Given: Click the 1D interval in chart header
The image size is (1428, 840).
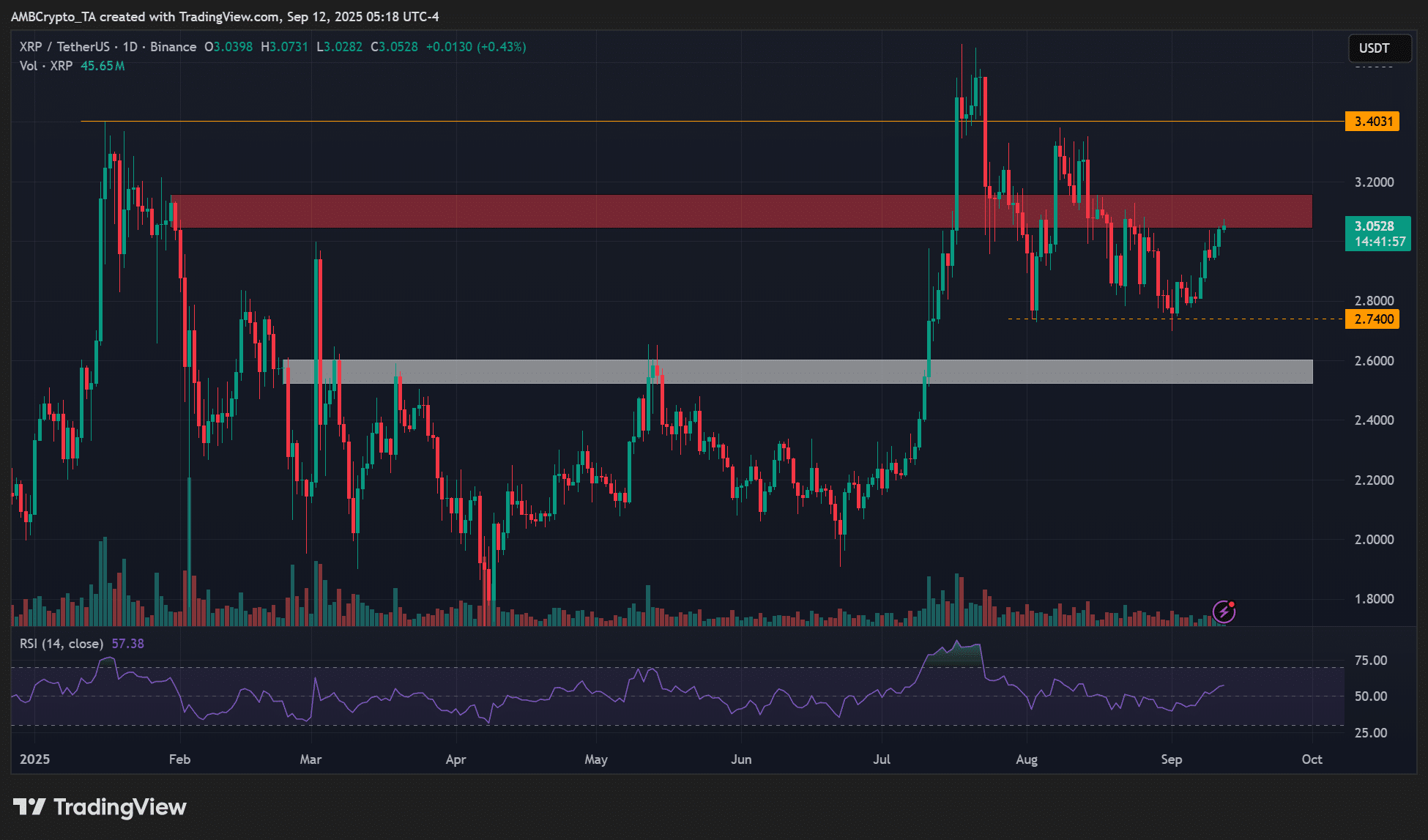Looking at the screenshot, I should (130, 47).
